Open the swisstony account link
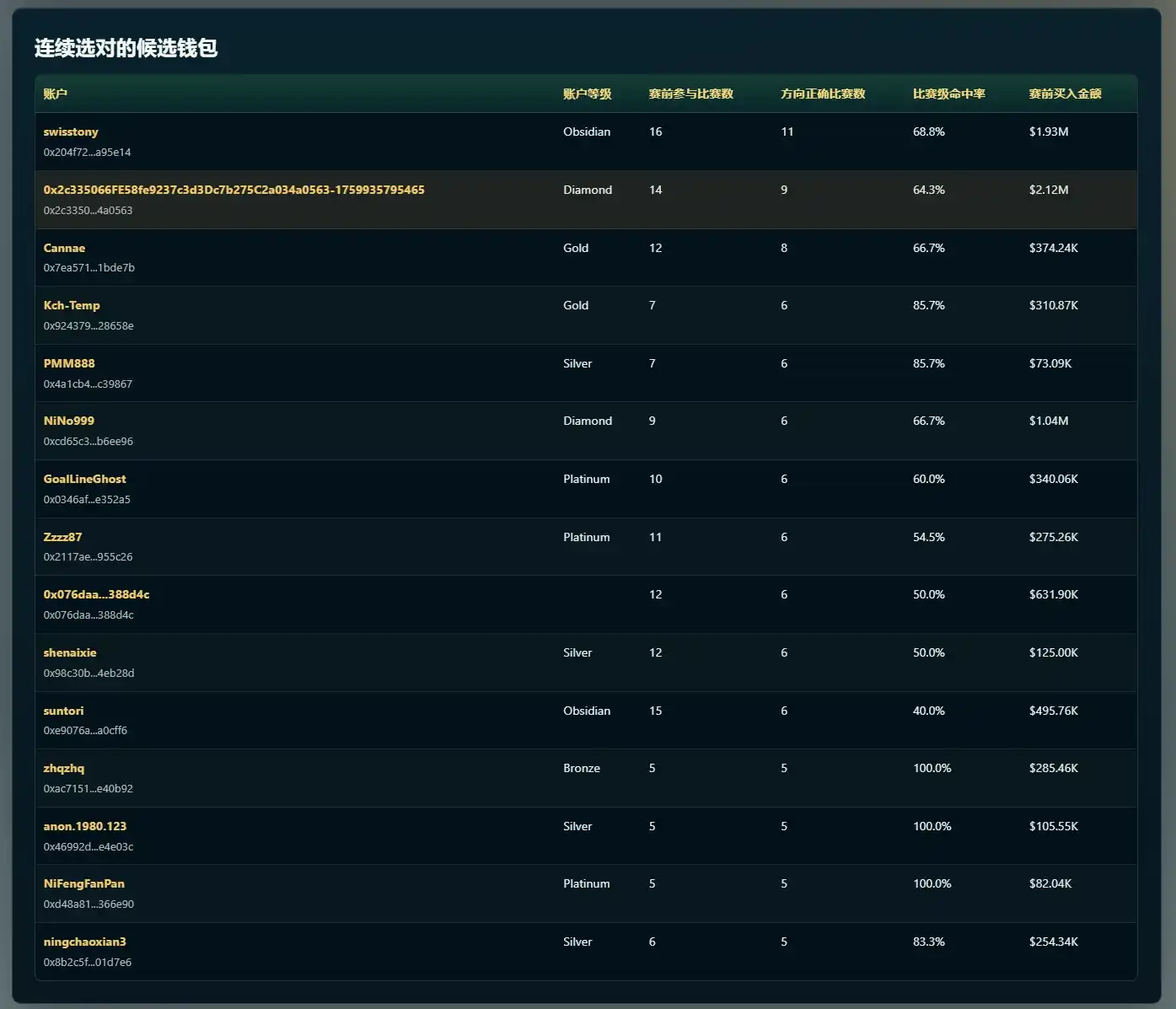 (x=71, y=131)
